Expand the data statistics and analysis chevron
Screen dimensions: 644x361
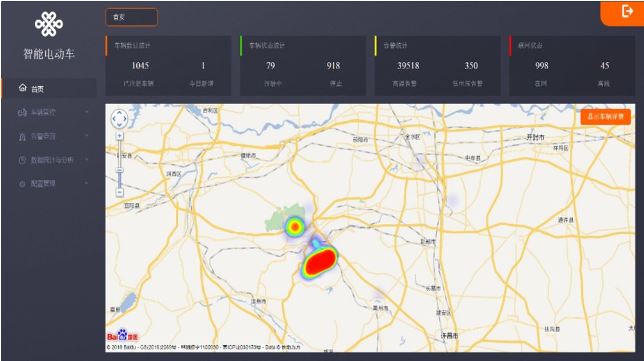[x=87, y=160]
